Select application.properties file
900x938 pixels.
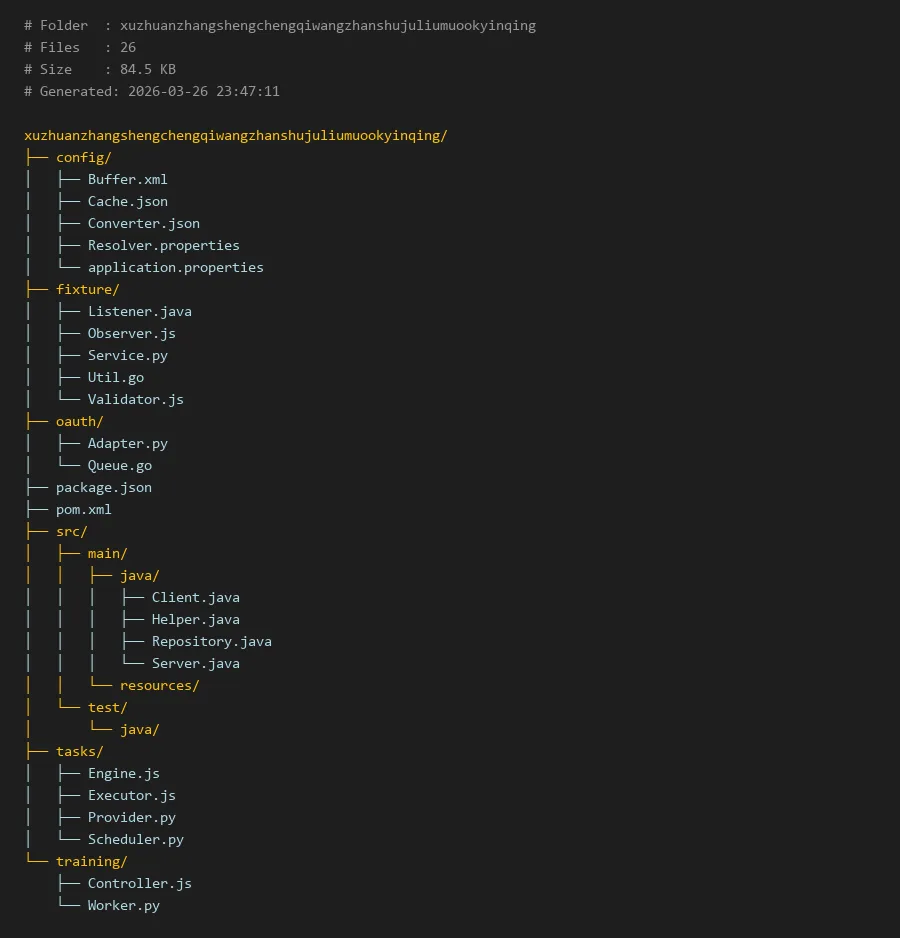pyautogui.click(x=175, y=267)
